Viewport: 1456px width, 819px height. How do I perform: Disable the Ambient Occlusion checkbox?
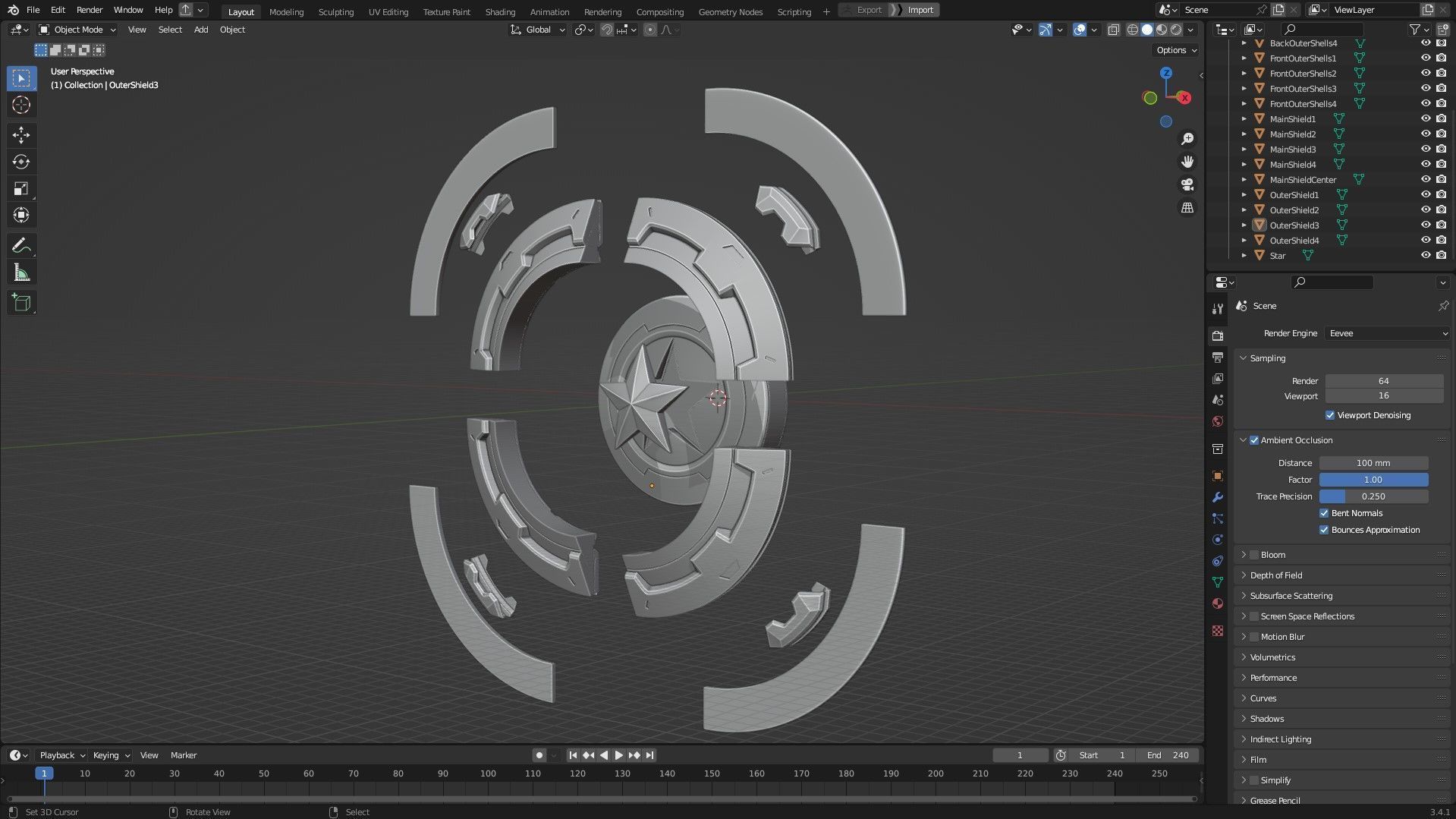(1254, 440)
